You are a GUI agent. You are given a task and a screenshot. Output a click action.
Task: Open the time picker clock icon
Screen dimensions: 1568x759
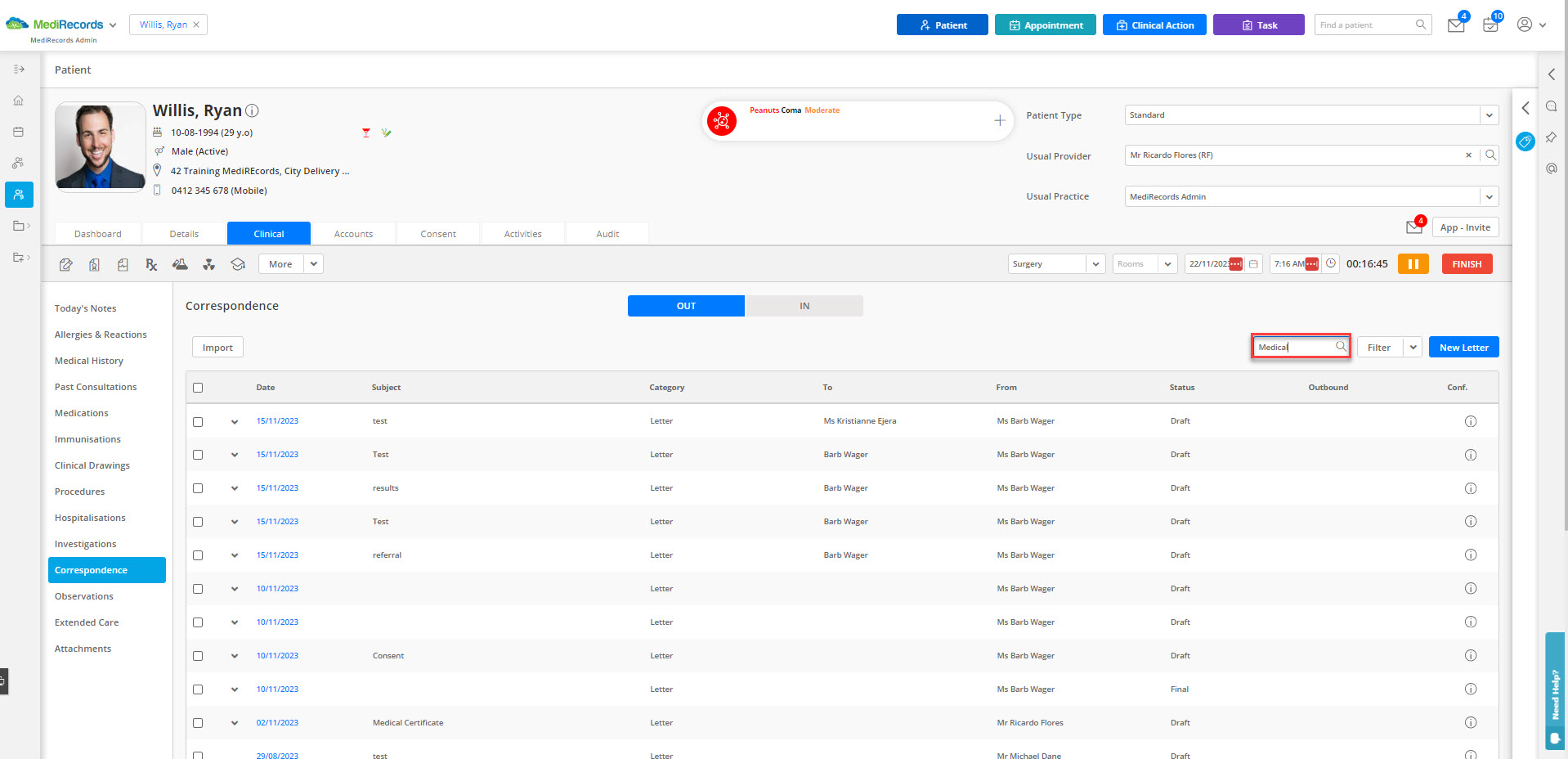point(1331,263)
